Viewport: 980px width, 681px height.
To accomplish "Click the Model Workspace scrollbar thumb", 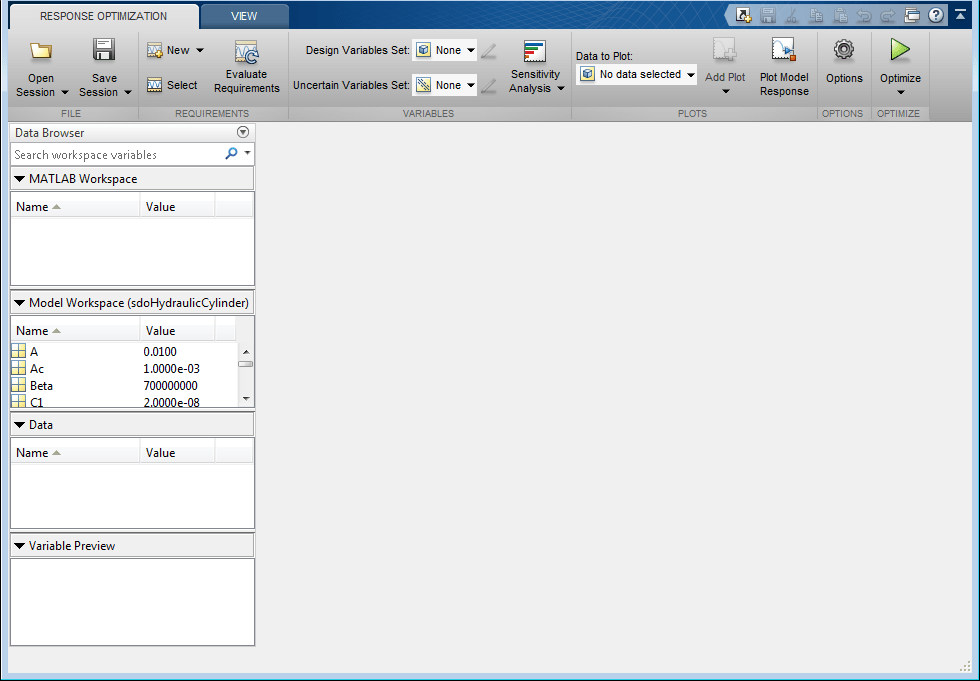I will (246, 364).
